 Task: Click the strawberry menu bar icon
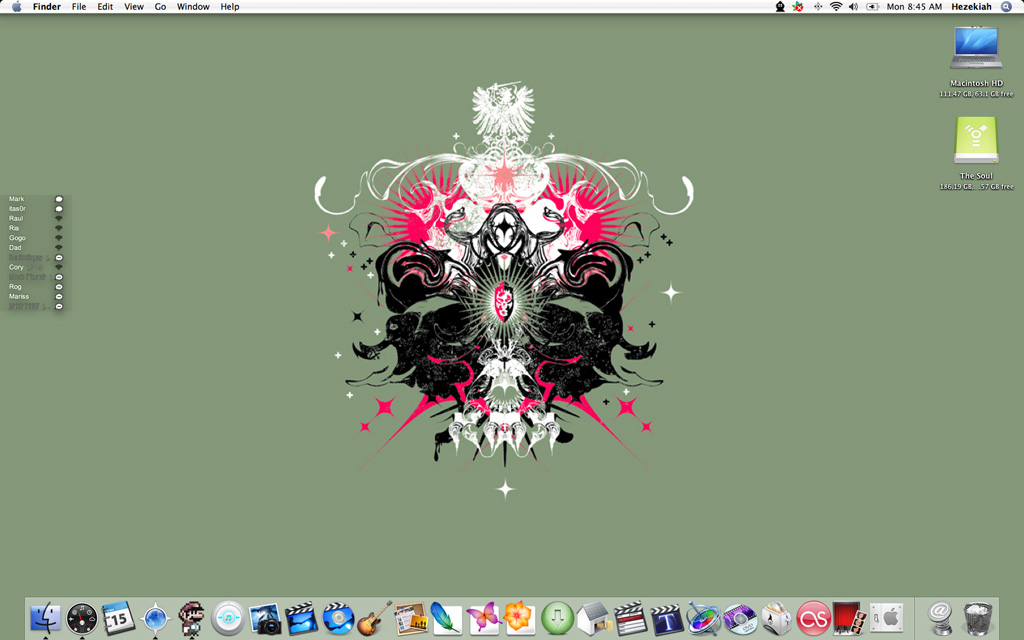[798, 7]
